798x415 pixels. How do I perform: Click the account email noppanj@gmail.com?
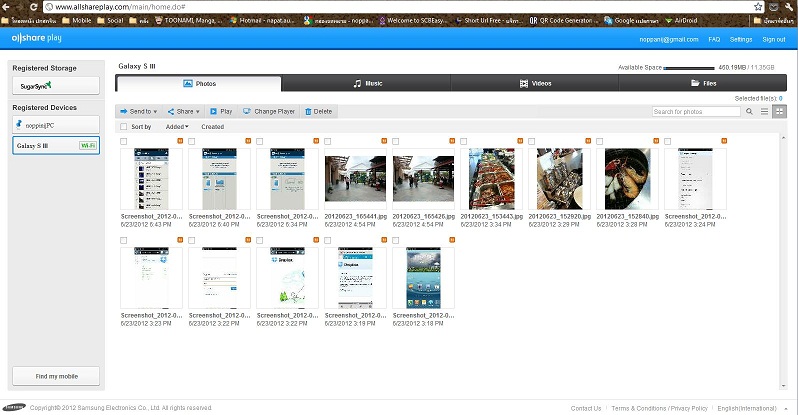tap(669, 39)
